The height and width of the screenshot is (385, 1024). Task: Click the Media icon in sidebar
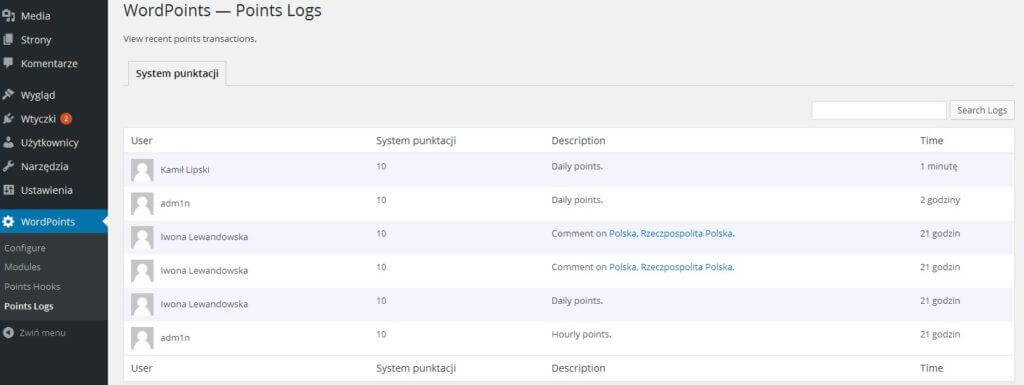(x=8, y=16)
